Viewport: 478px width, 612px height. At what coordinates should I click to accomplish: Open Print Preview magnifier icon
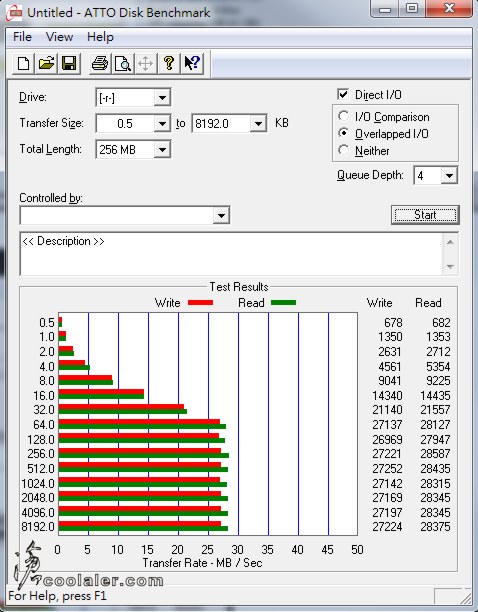(x=123, y=63)
